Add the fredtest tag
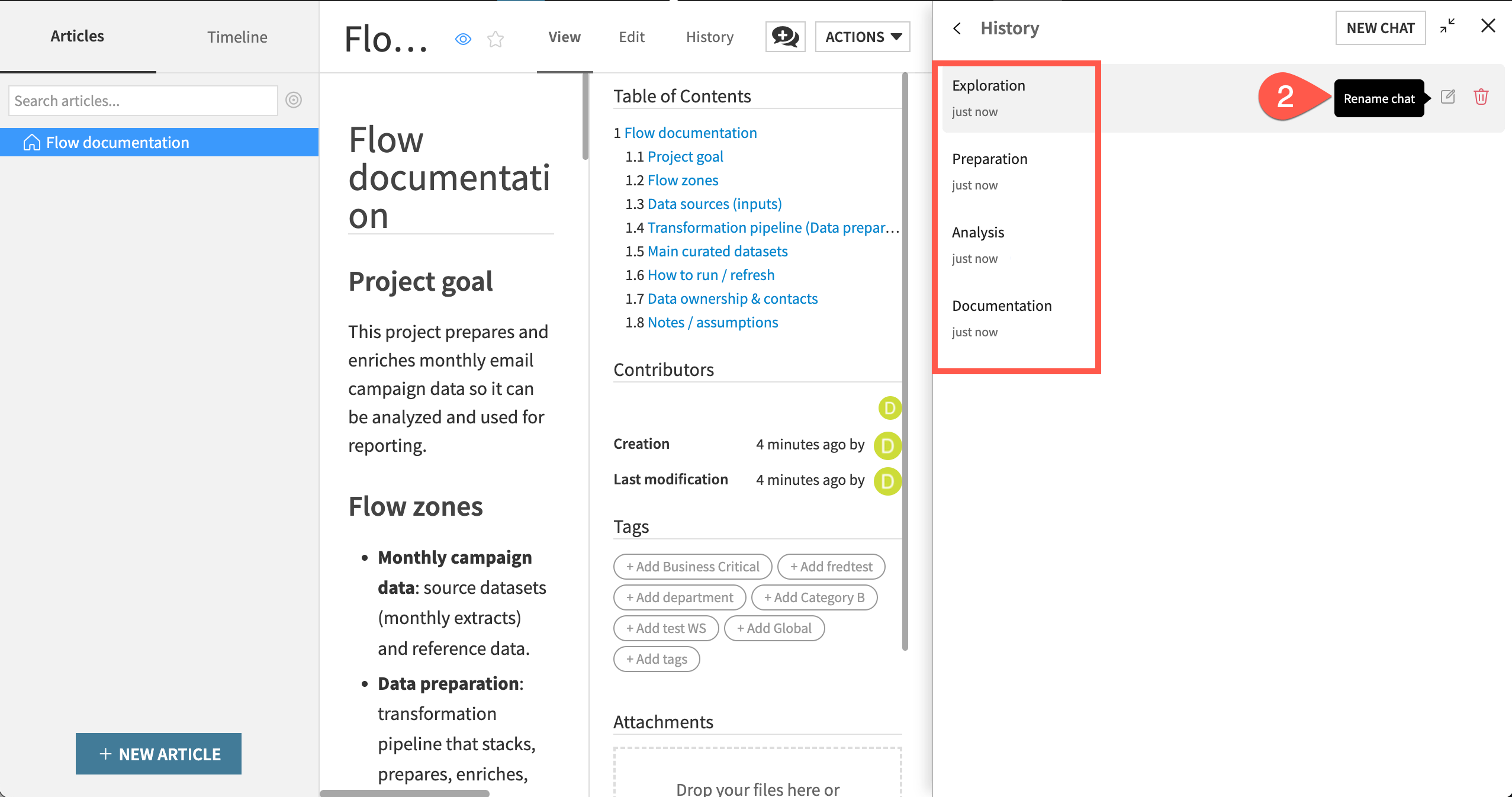This screenshot has height=797, width=1512. tap(831, 567)
